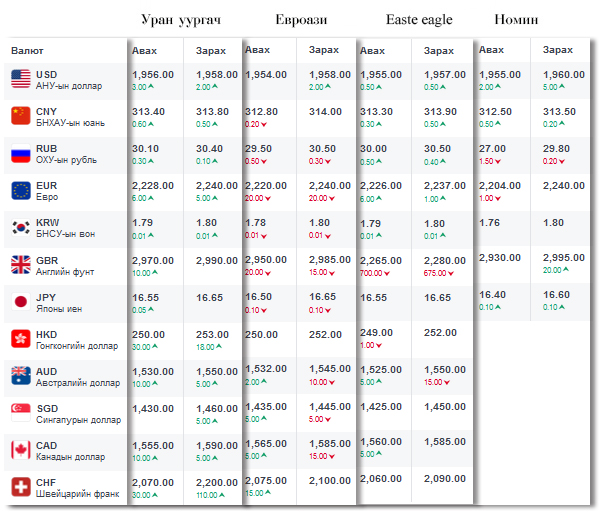This screenshot has height=524, width=602.
Task: Click Уран уургач USD buy rate 1,956.00
Action: pos(153,74)
